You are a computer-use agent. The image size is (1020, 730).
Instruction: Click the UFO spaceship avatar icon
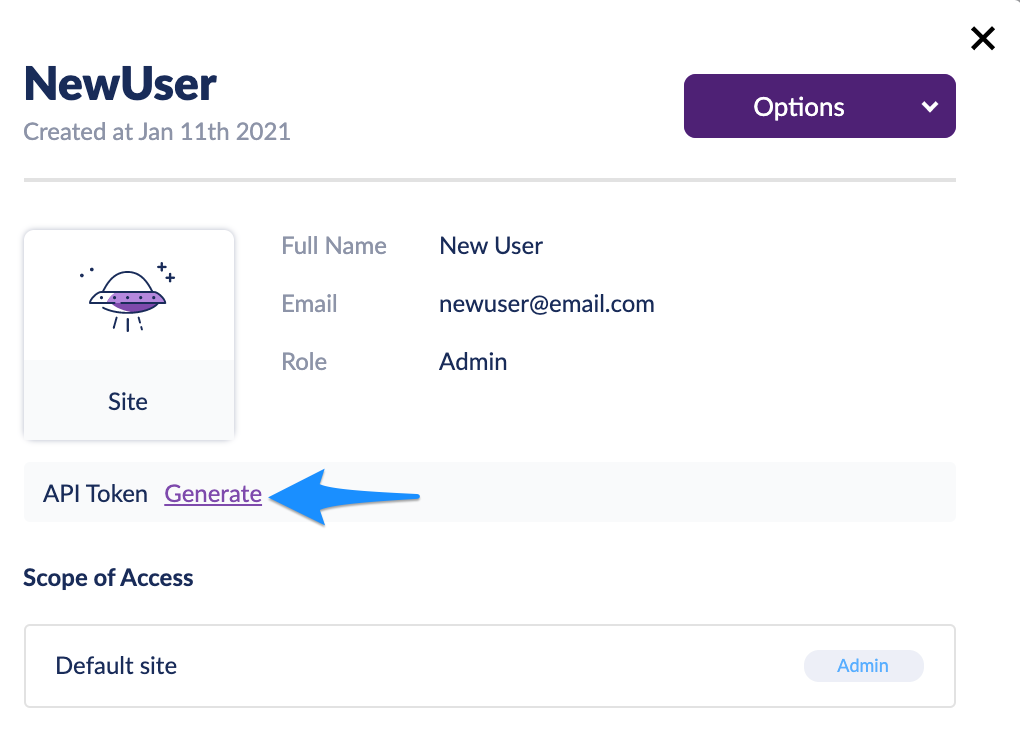[128, 296]
